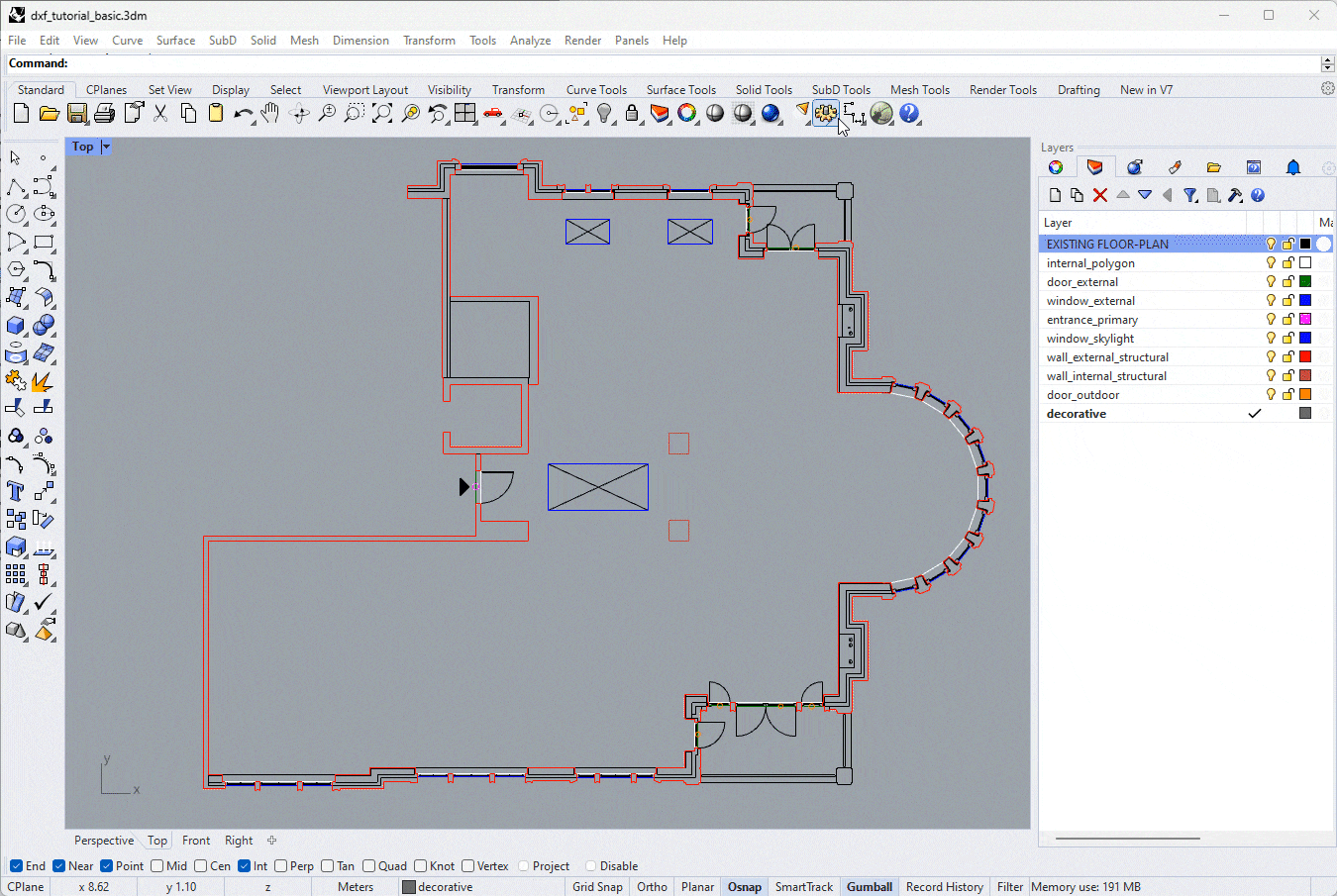Click the Circle tool icon

pyautogui.click(x=16, y=214)
